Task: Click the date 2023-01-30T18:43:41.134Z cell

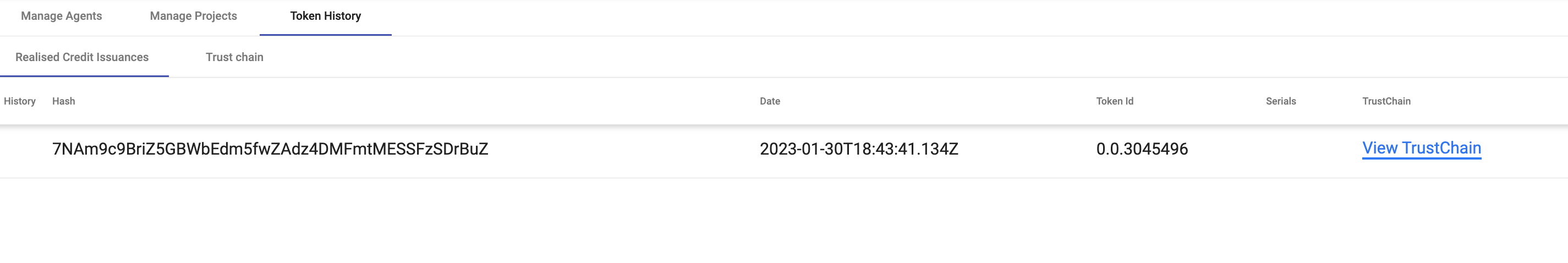Action: [858, 149]
